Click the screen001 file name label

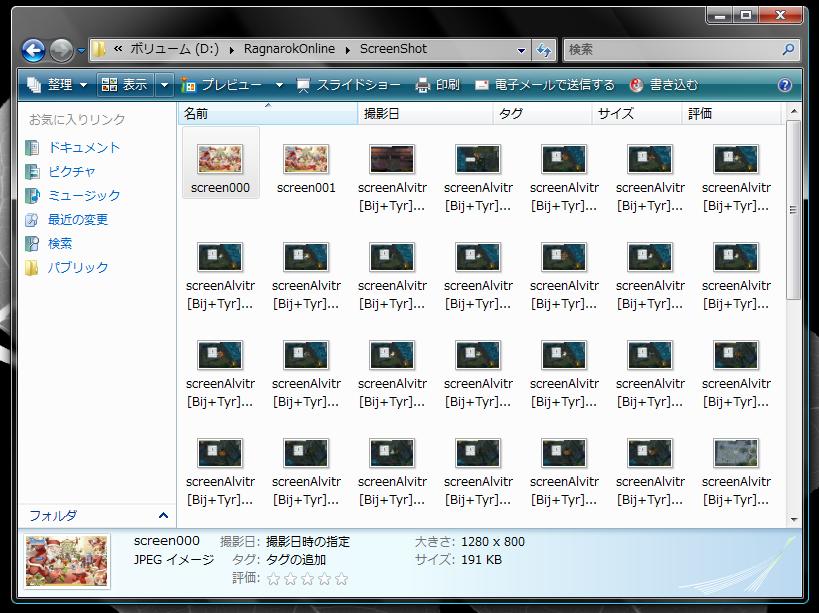click(x=306, y=187)
